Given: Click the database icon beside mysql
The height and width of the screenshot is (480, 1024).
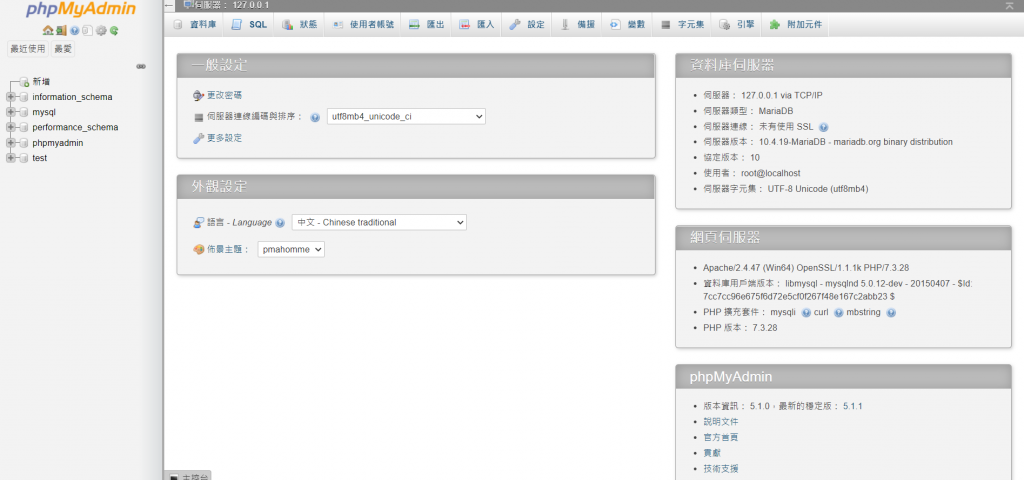Looking at the screenshot, I should (x=24, y=112).
